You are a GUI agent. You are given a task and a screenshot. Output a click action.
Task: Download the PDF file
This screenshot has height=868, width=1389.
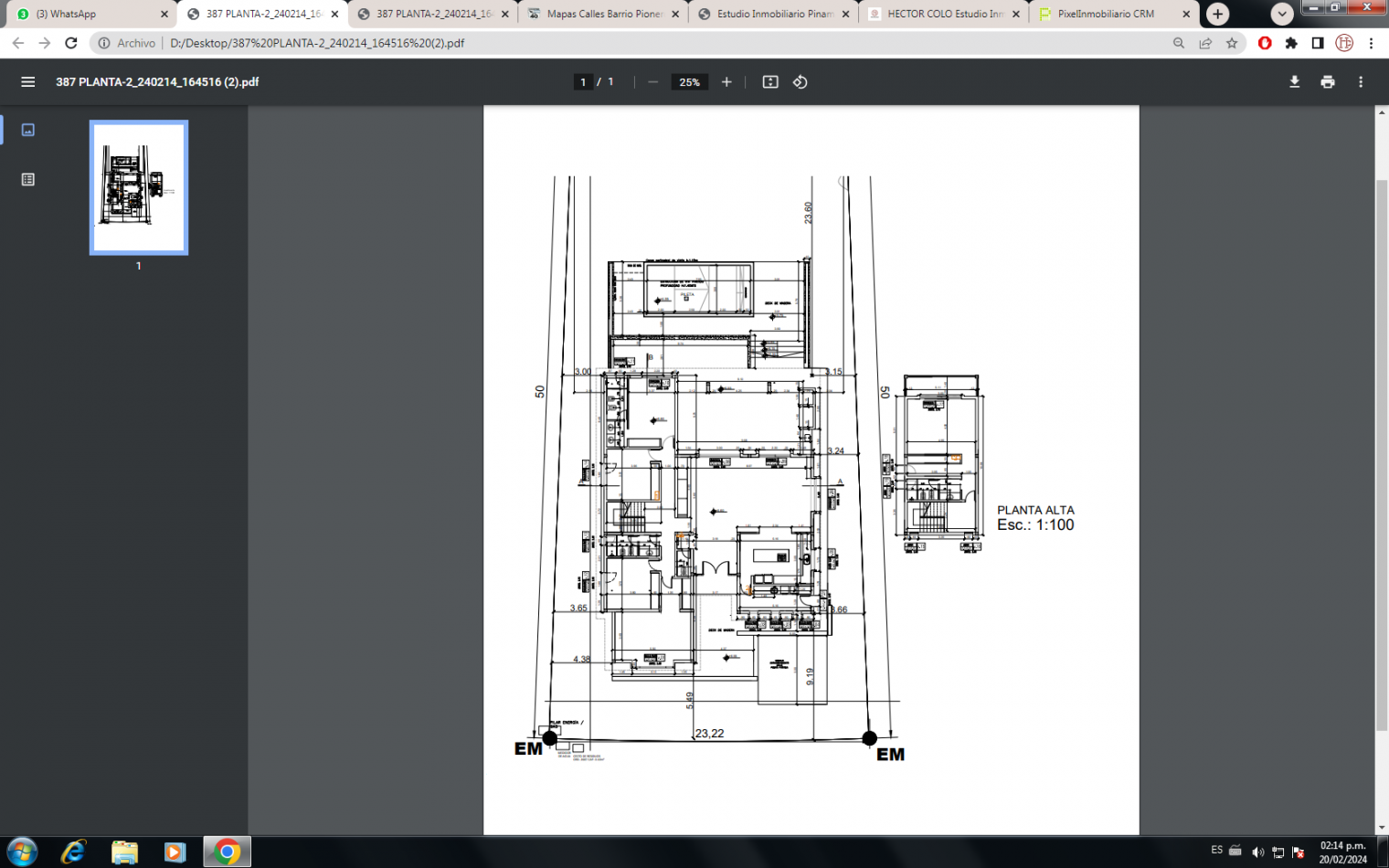tap(1294, 82)
